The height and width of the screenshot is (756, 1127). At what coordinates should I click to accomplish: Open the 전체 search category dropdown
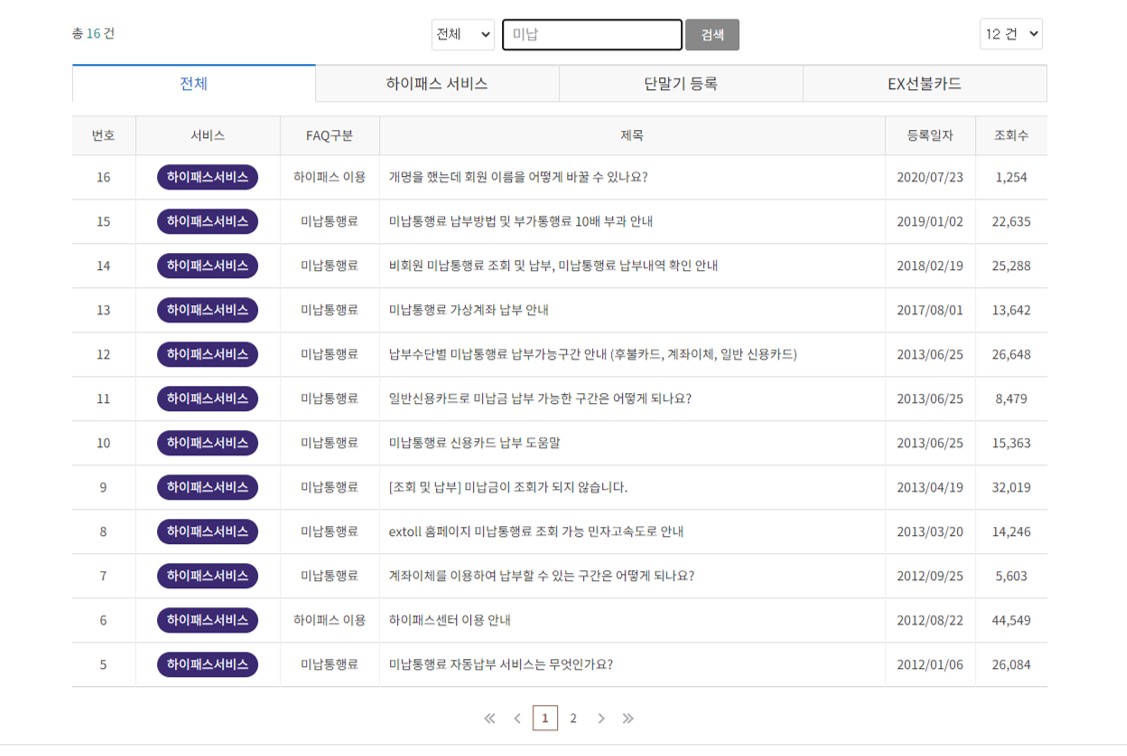(x=463, y=34)
